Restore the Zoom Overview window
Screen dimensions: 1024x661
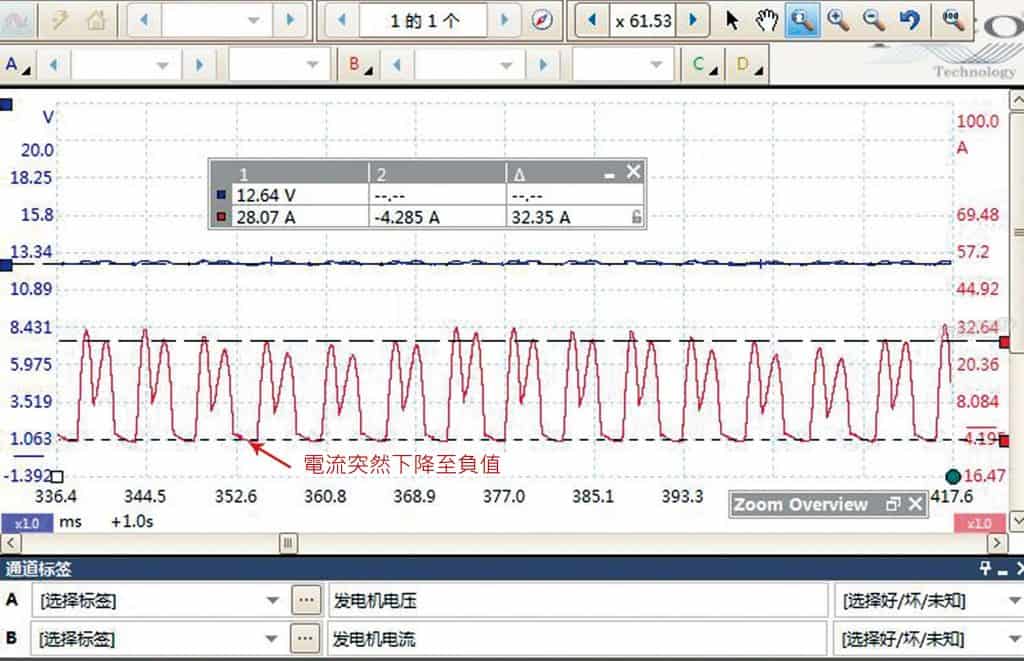click(x=893, y=504)
